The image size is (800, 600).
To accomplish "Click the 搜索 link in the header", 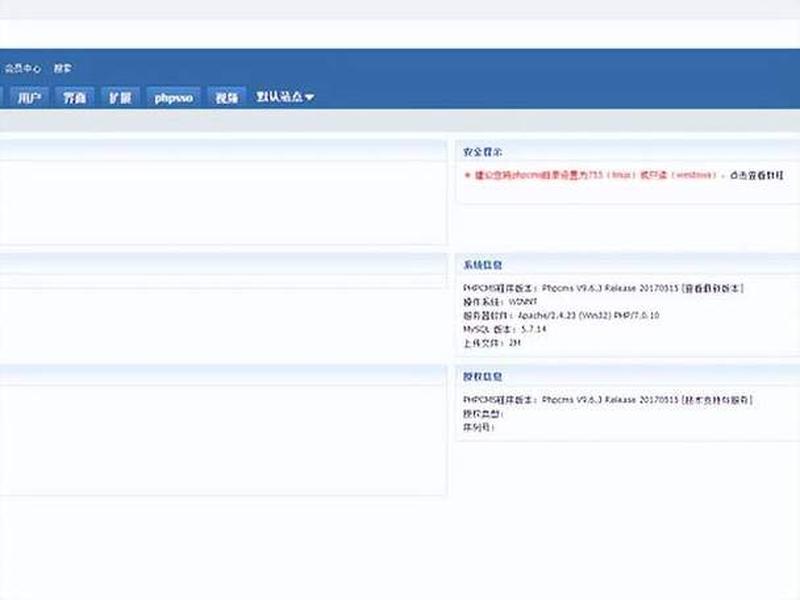I will [63, 68].
